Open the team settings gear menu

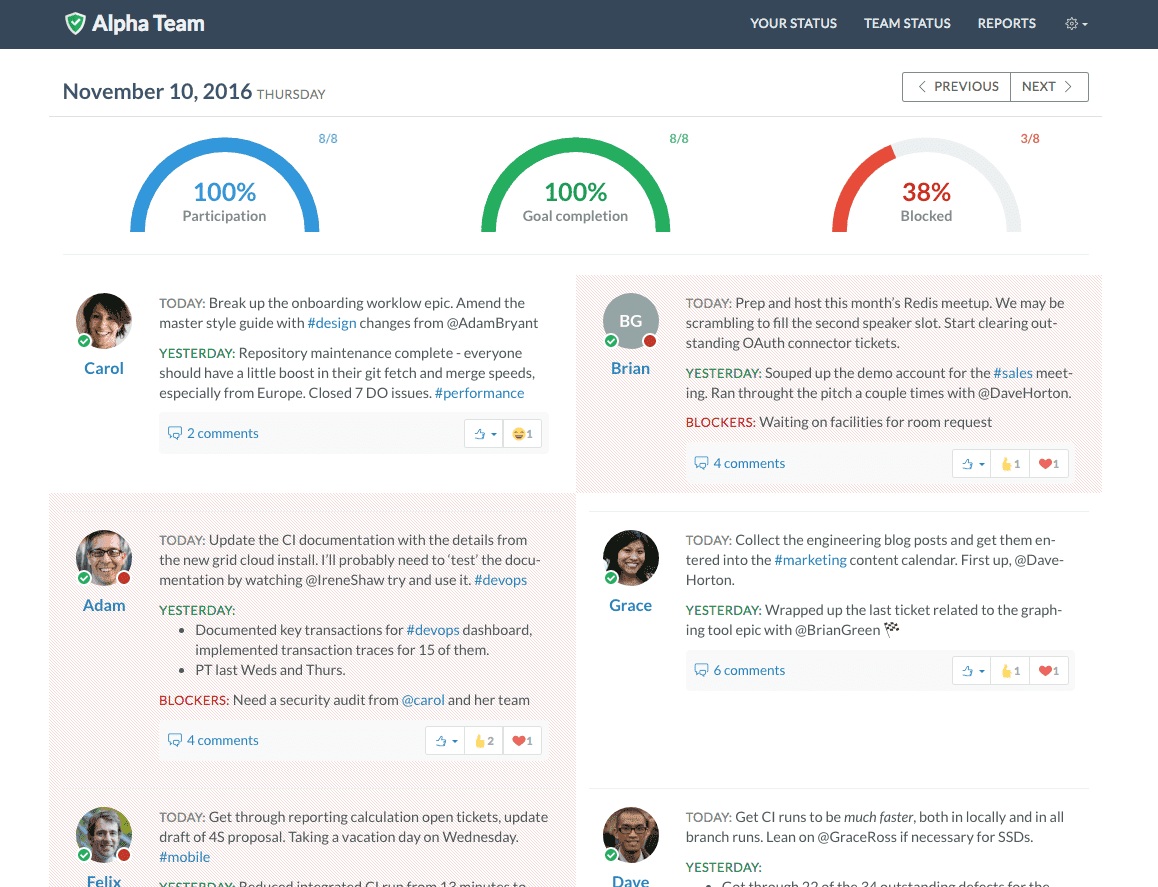[x=1074, y=23]
